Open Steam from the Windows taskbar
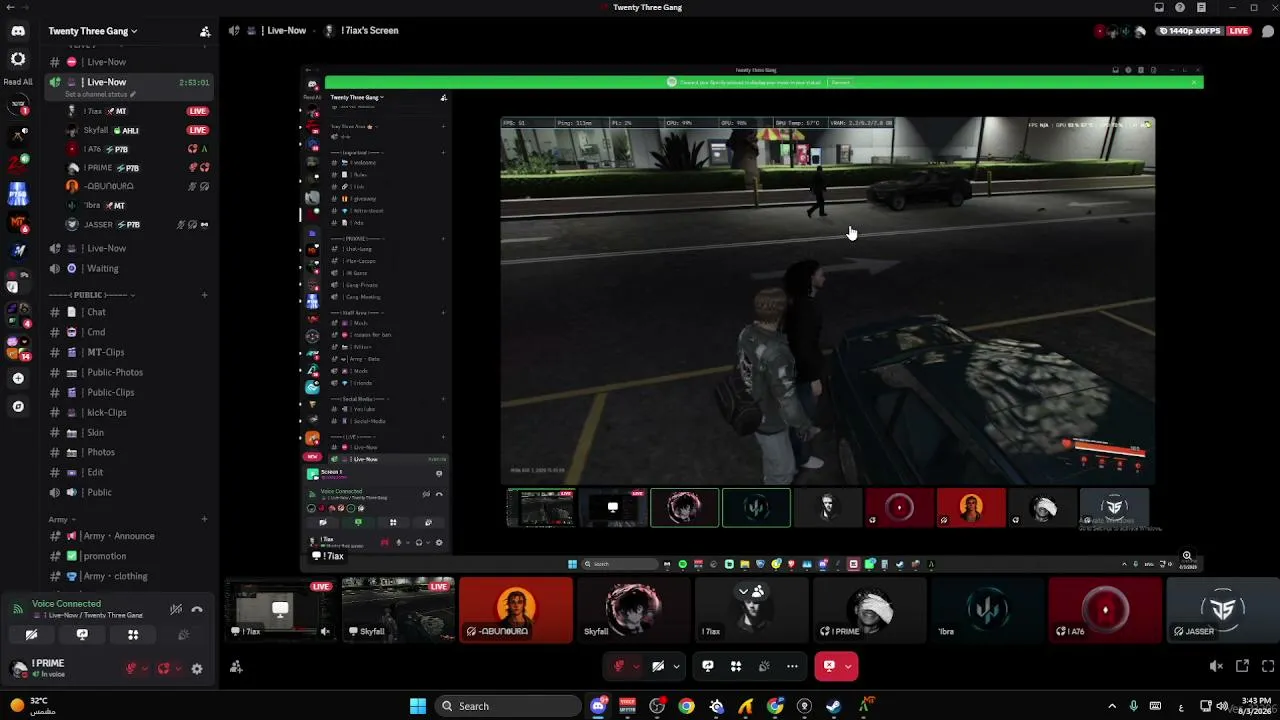This screenshot has width=1280, height=720. click(833, 706)
